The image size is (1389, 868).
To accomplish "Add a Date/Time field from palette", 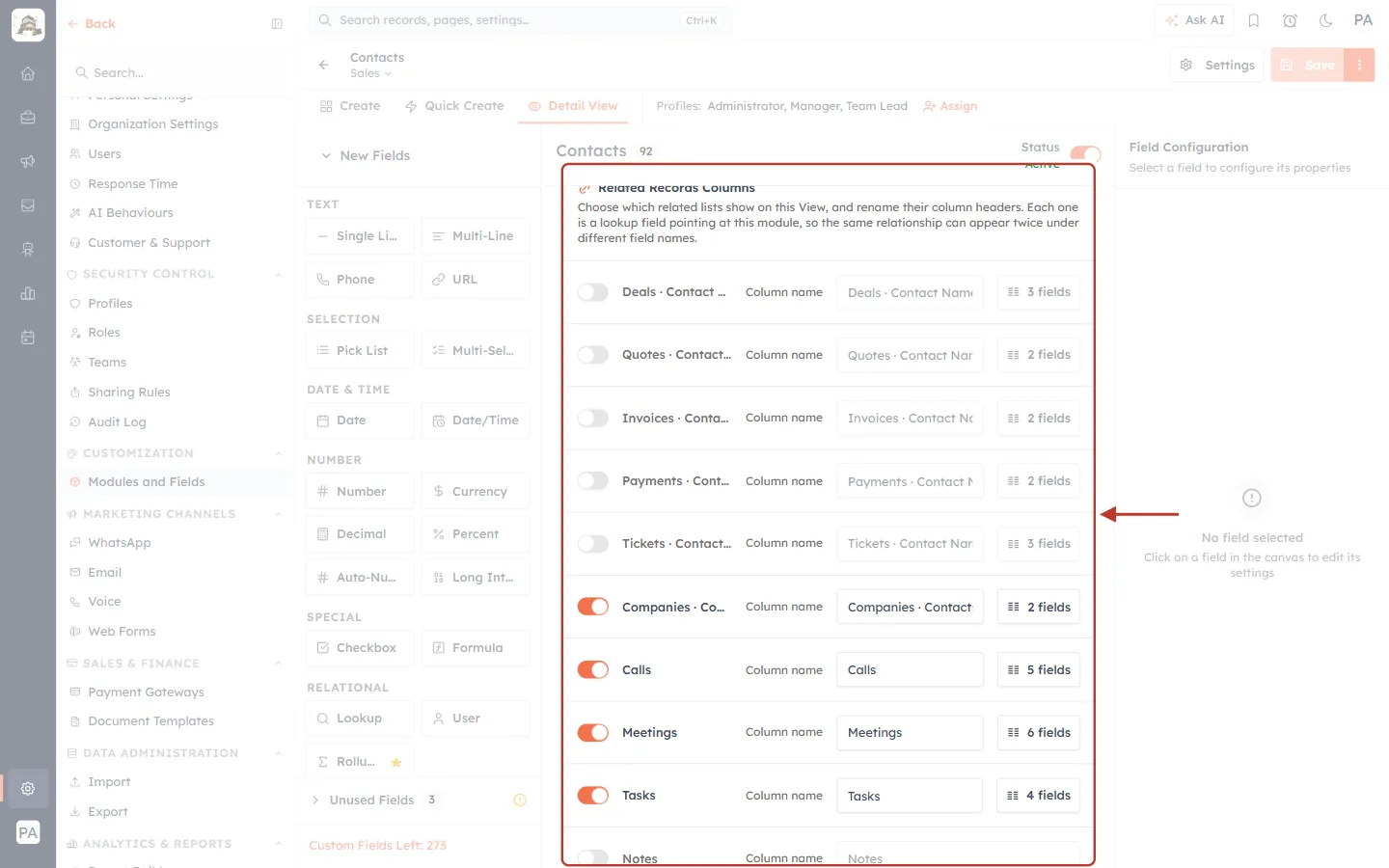I will tap(476, 420).
